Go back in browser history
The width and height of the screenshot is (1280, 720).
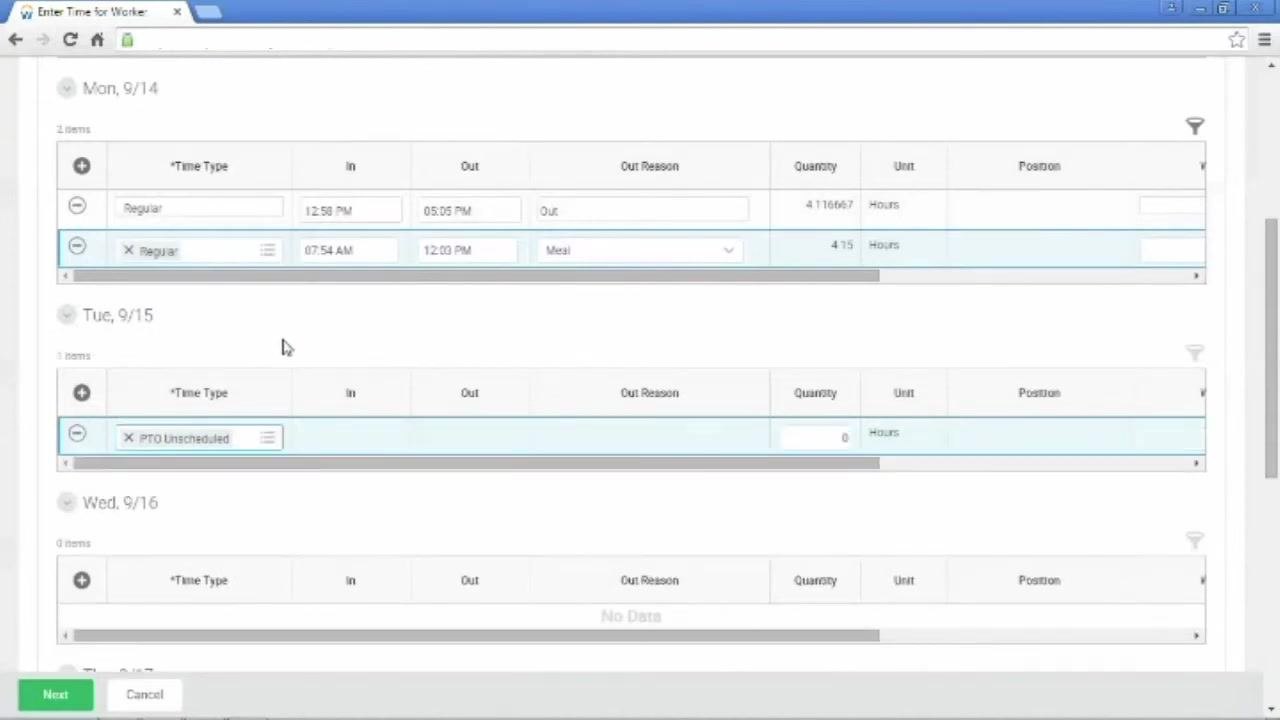click(15, 40)
